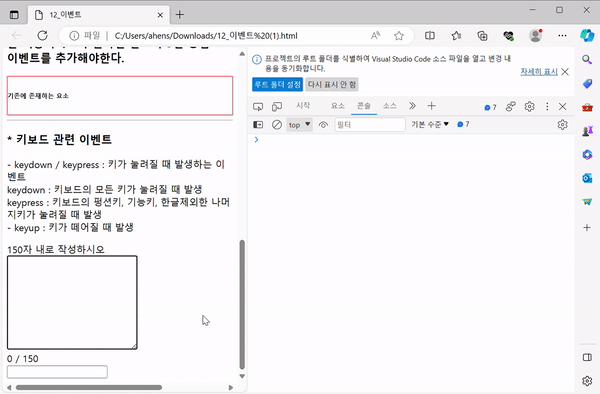
Task: Click the read aloud icon
Action: (375, 36)
